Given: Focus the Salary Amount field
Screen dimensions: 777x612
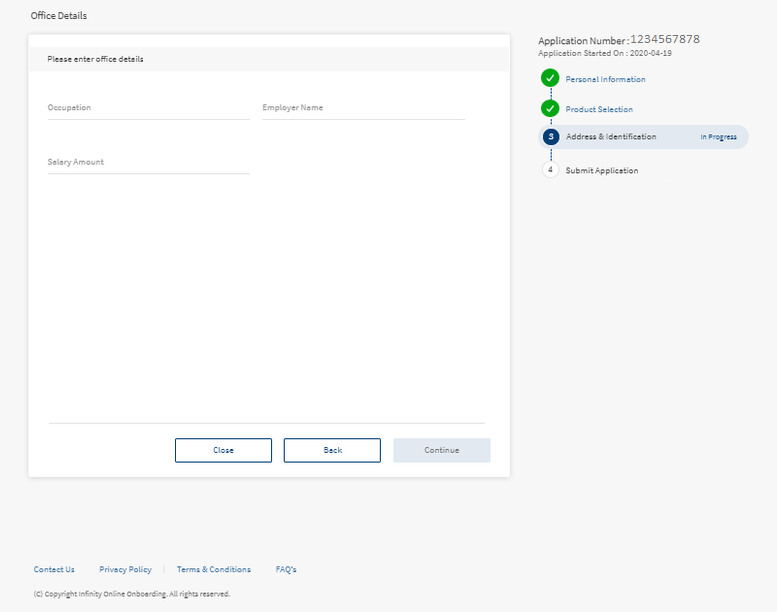Looking at the screenshot, I should coord(148,162).
